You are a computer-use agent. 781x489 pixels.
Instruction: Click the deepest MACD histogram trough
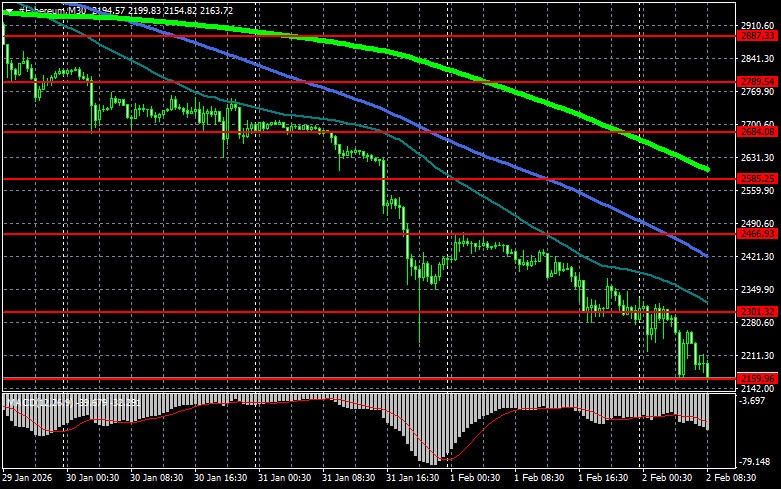[x=436, y=463]
